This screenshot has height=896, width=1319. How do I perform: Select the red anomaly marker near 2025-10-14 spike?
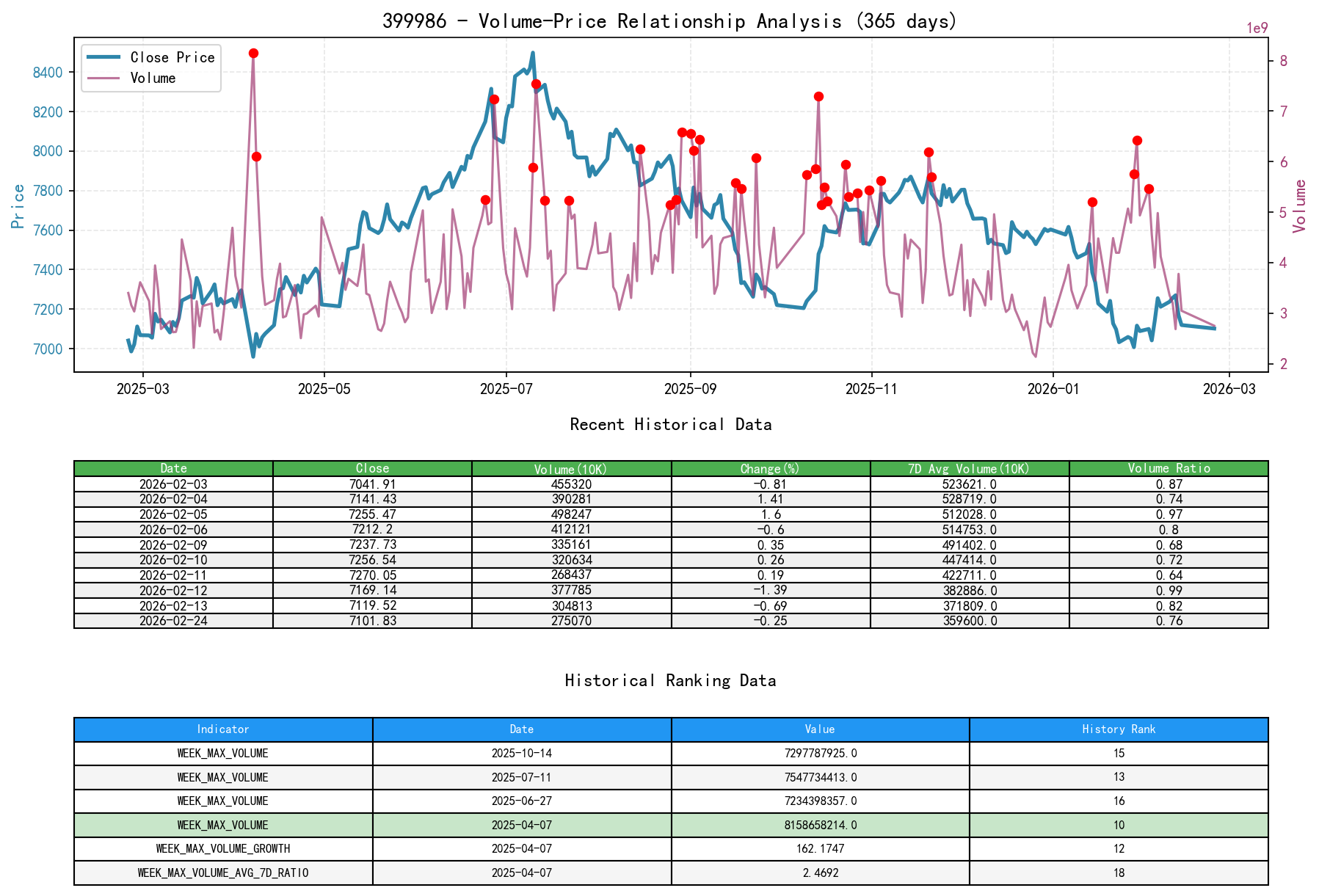[x=817, y=95]
